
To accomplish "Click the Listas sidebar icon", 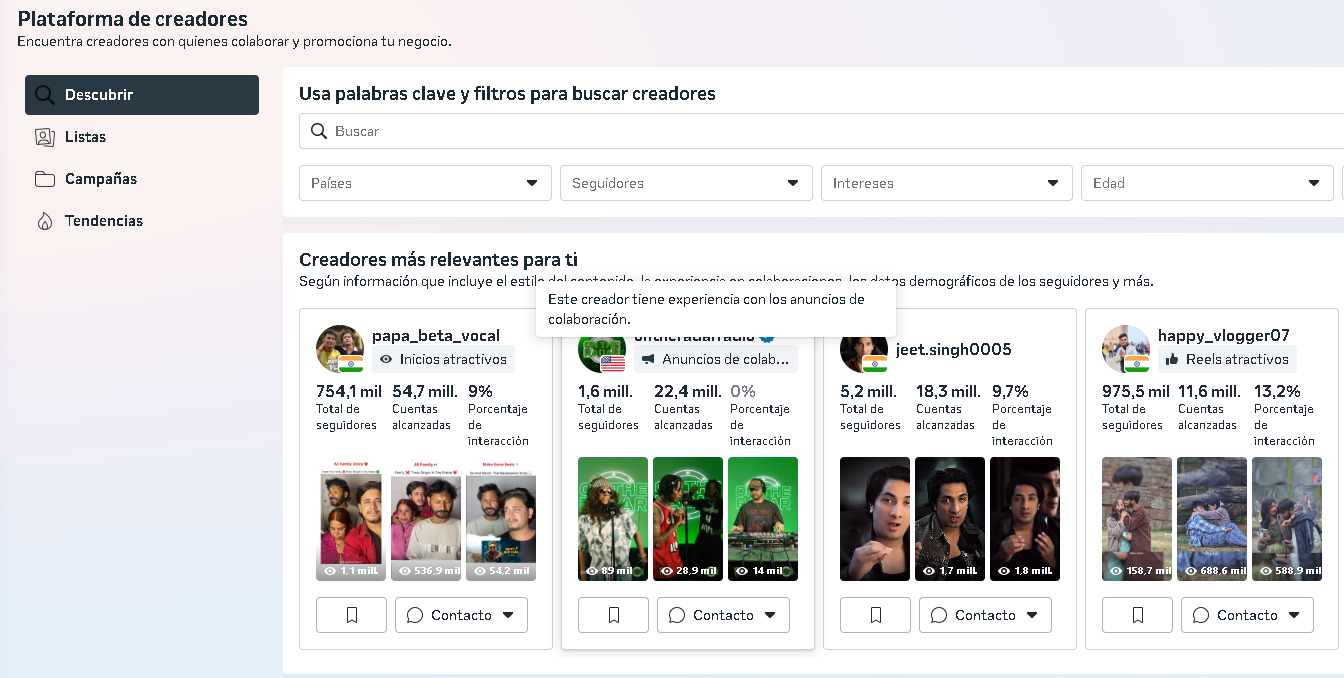I will [44, 137].
